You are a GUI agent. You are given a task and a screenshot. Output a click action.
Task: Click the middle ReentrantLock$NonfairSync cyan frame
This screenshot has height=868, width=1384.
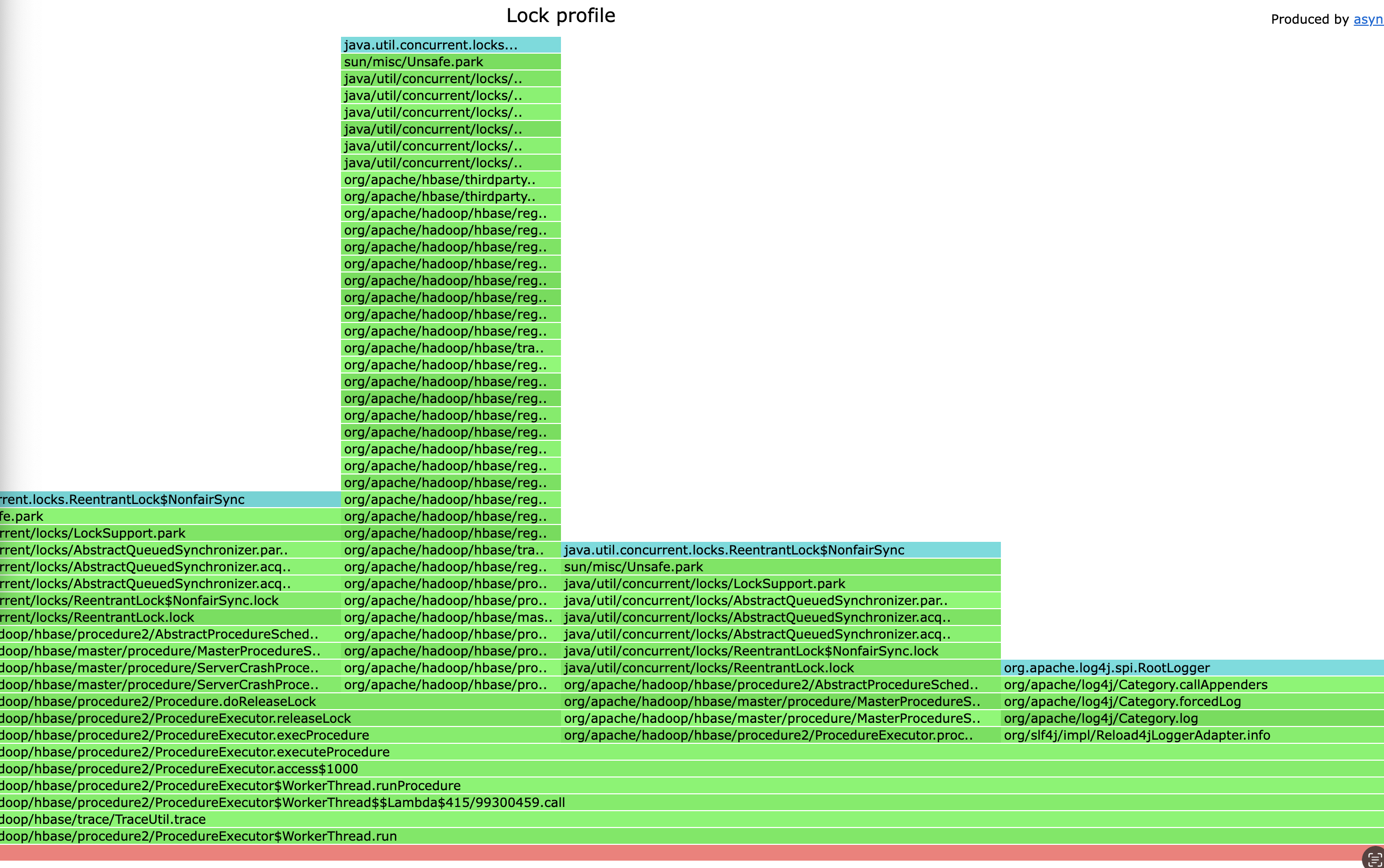point(780,550)
